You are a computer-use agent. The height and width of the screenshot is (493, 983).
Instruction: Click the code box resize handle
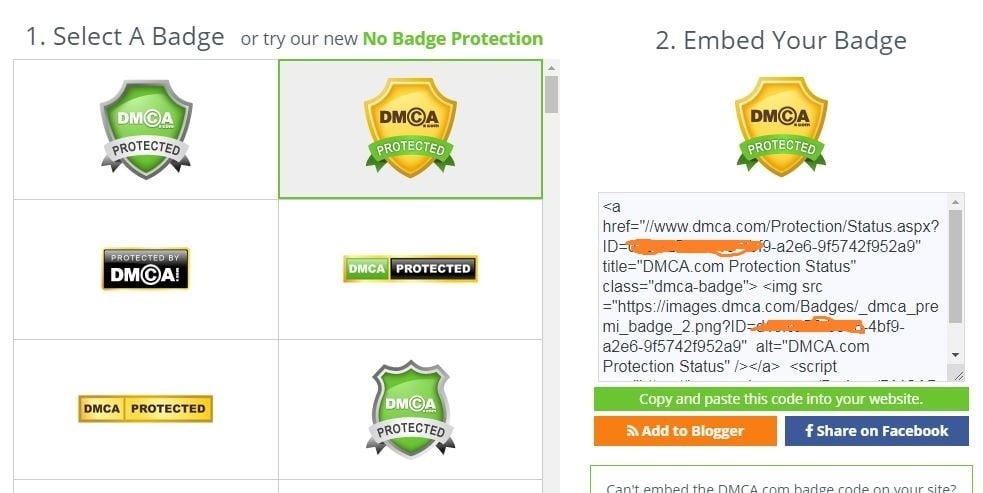coord(958,375)
